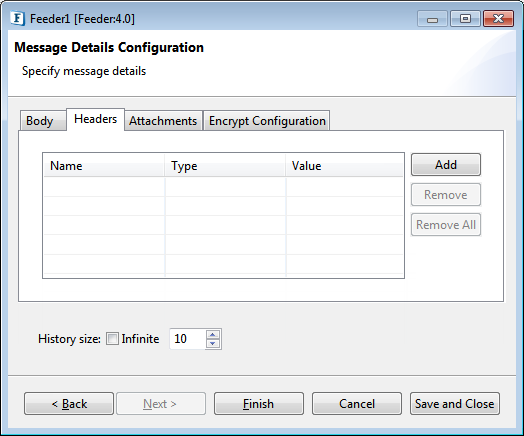The height and width of the screenshot is (436, 524).
Task: Click Save and Close button
Action: coord(455,404)
